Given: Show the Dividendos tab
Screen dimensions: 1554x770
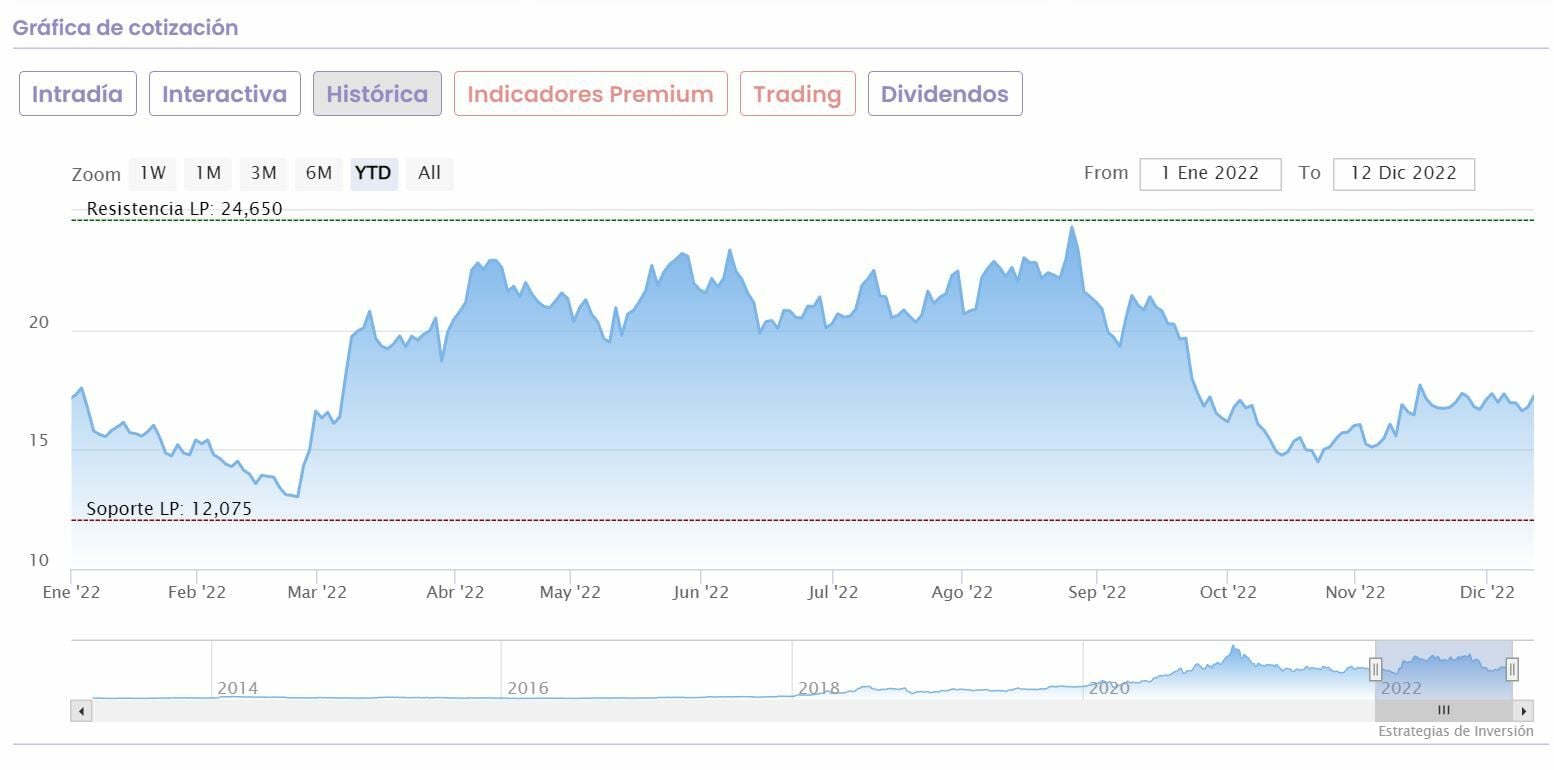Looking at the screenshot, I should point(944,94).
